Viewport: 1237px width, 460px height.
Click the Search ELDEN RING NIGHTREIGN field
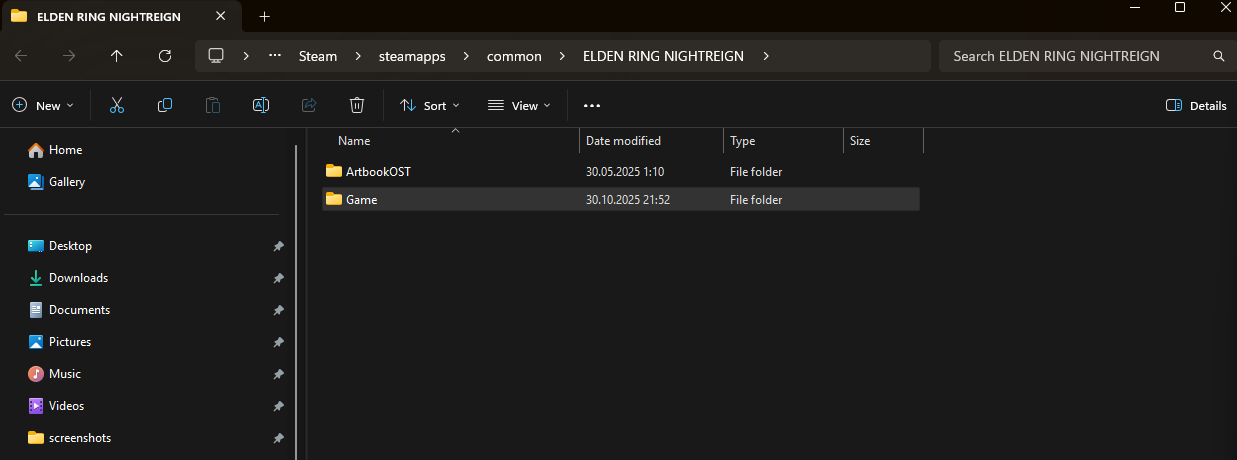click(1075, 56)
